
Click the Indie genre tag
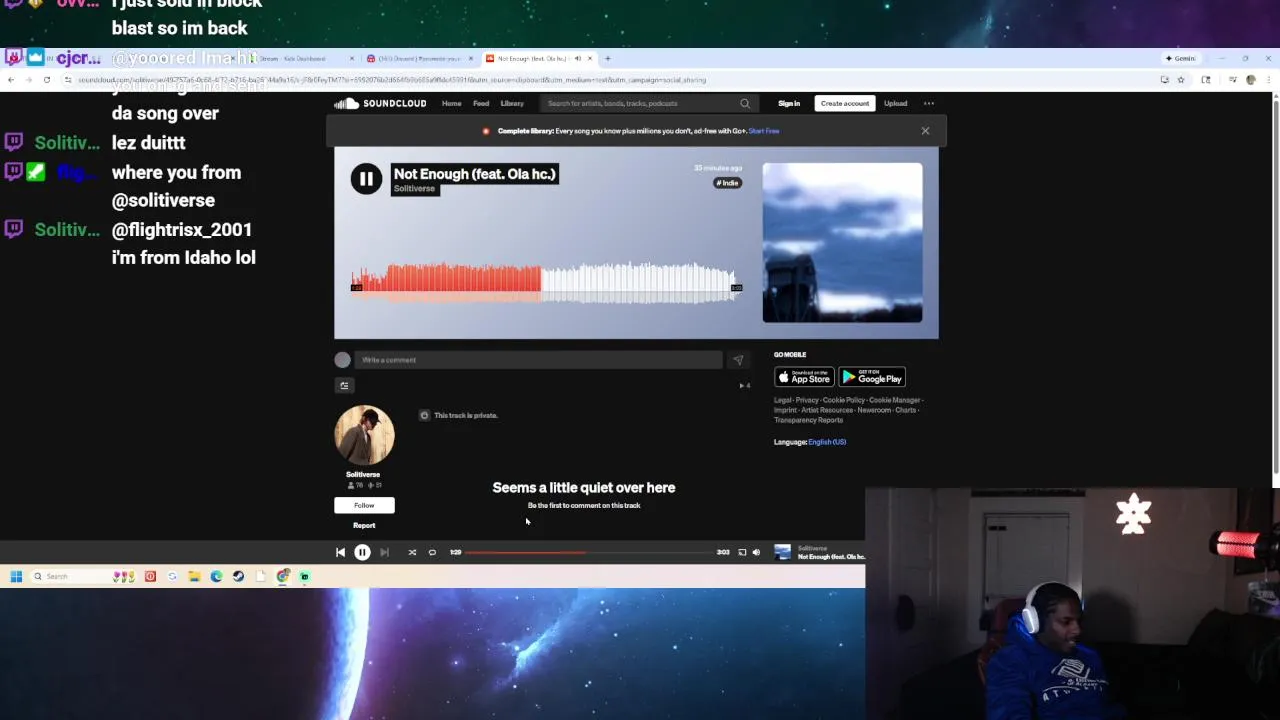tap(727, 183)
